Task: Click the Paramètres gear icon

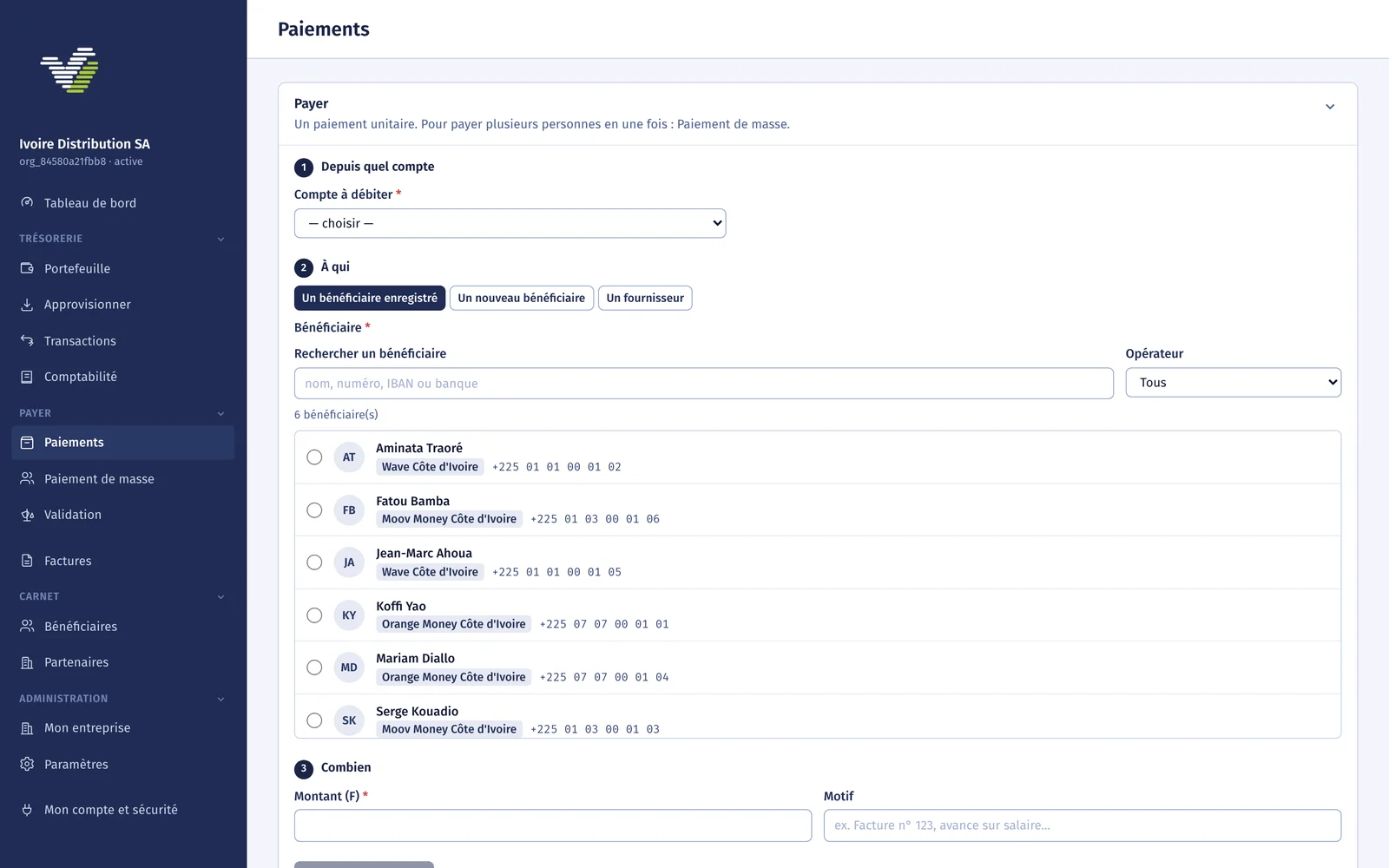Action: point(27,765)
